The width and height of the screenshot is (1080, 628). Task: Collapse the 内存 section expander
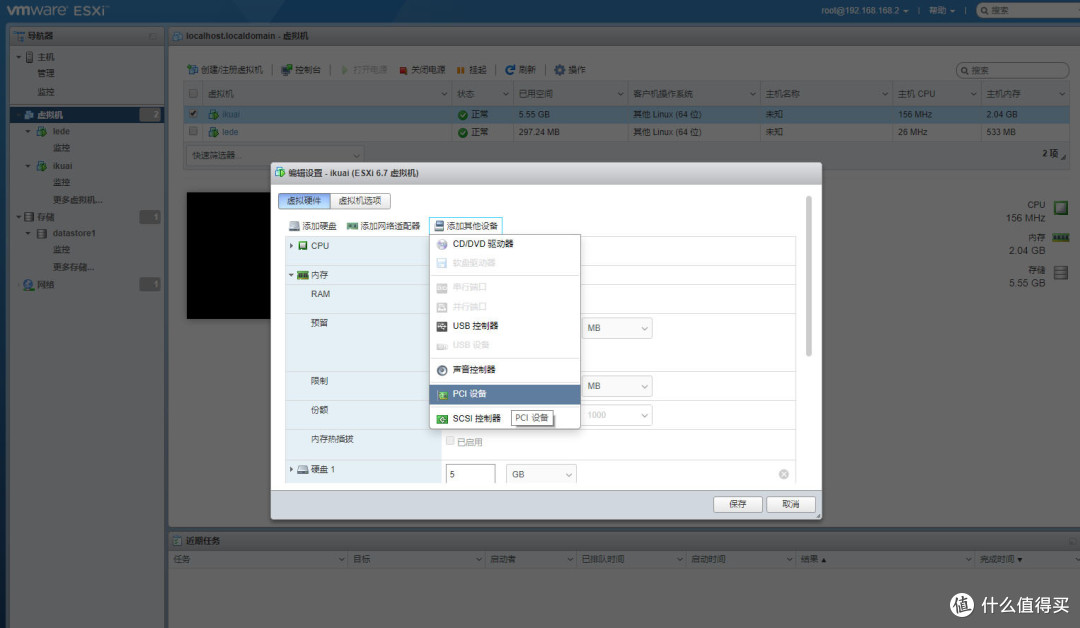pos(290,274)
